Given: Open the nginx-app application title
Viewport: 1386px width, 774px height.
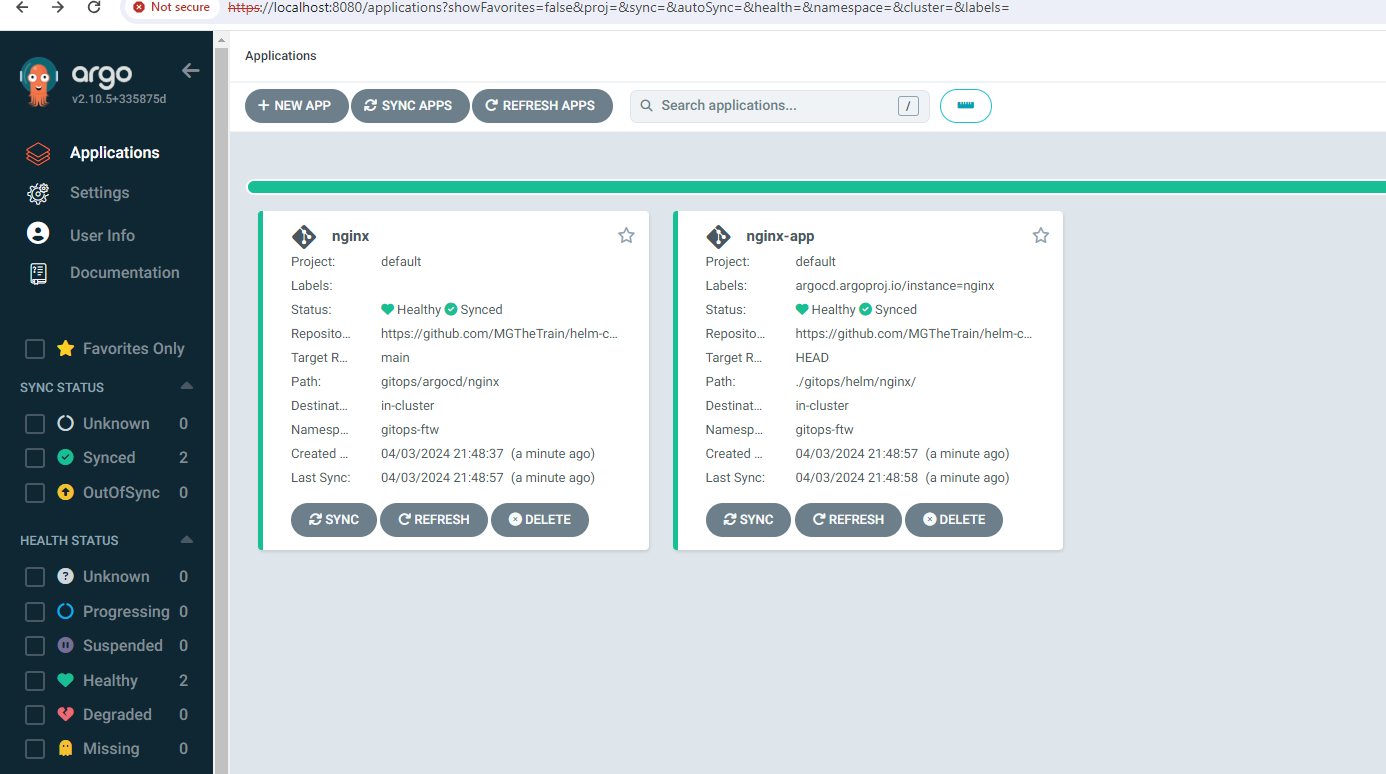Looking at the screenshot, I should pyautogui.click(x=780, y=237).
